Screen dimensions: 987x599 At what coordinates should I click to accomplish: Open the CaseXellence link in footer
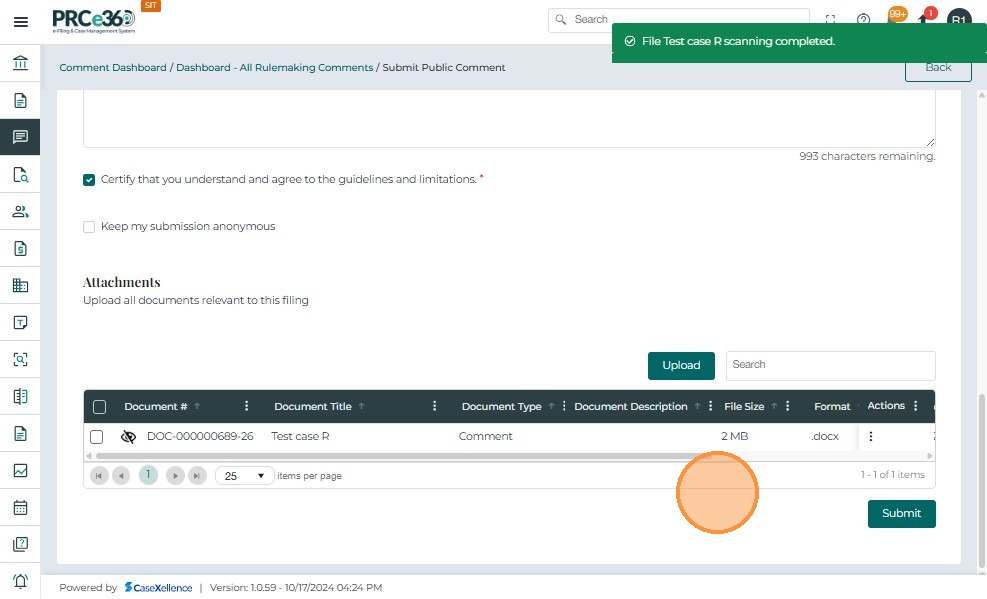tap(158, 588)
